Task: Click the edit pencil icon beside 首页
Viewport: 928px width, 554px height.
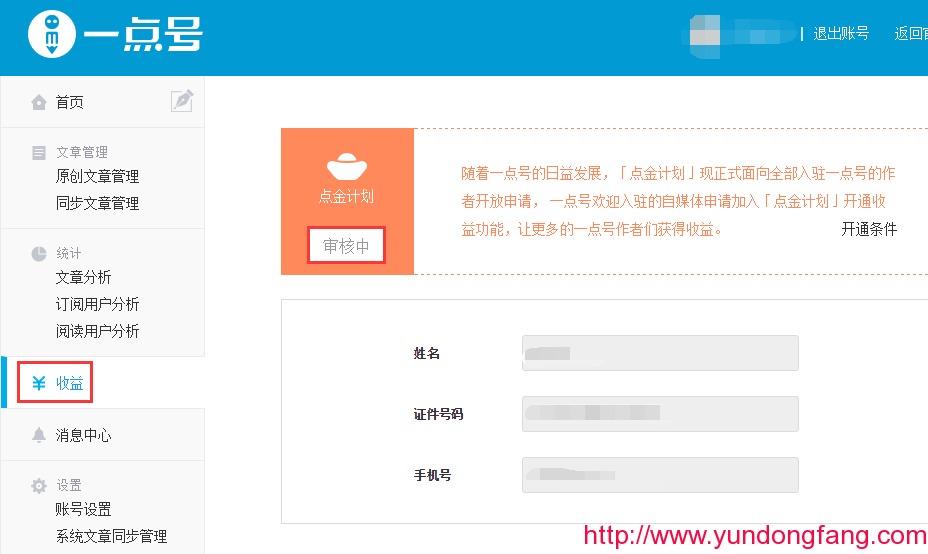Action: (x=181, y=101)
